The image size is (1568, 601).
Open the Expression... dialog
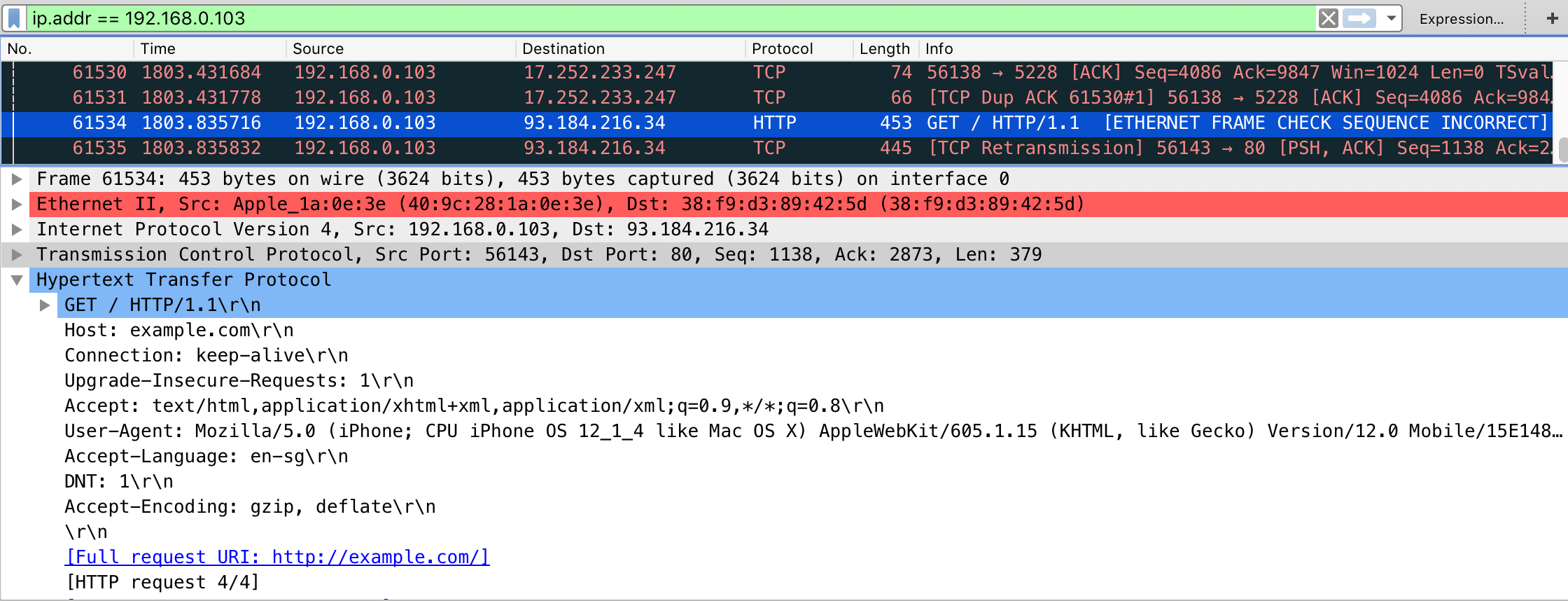(1461, 19)
